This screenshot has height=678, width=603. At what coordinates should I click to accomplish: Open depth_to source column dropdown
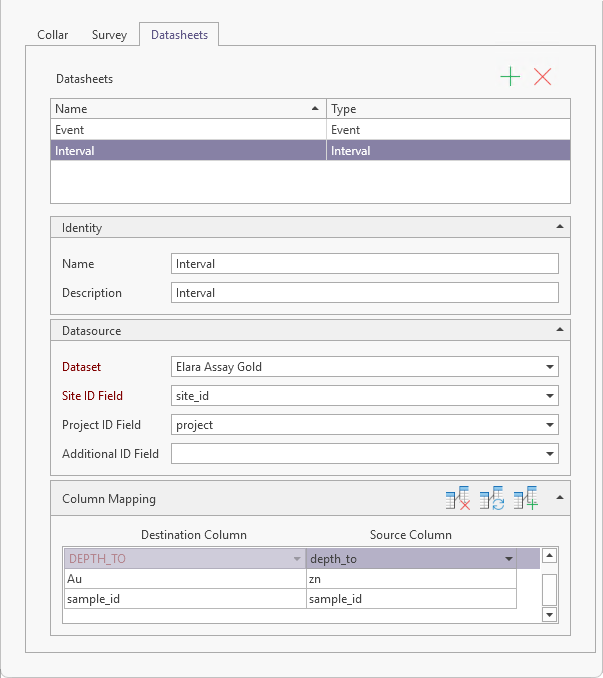(509, 559)
